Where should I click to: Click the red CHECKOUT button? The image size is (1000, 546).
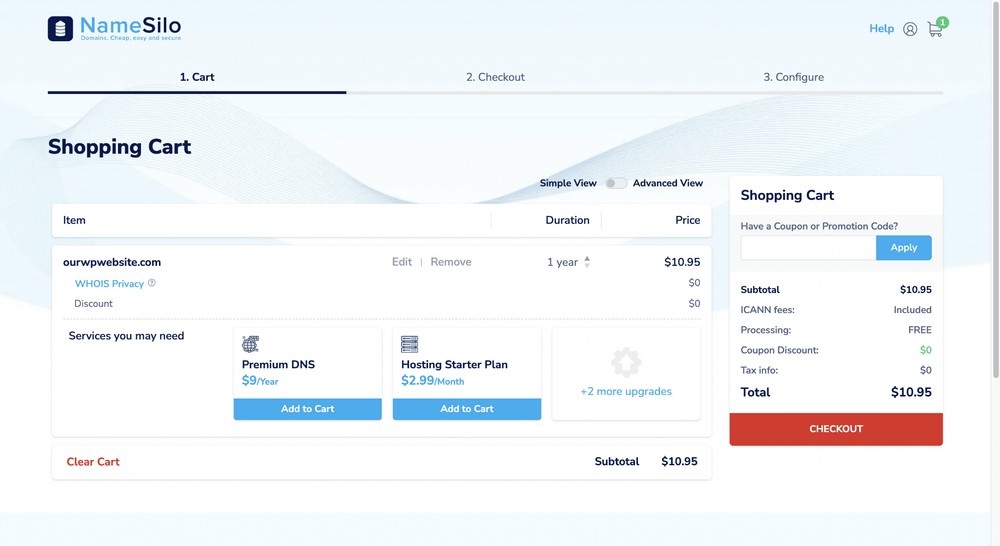coord(836,429)
